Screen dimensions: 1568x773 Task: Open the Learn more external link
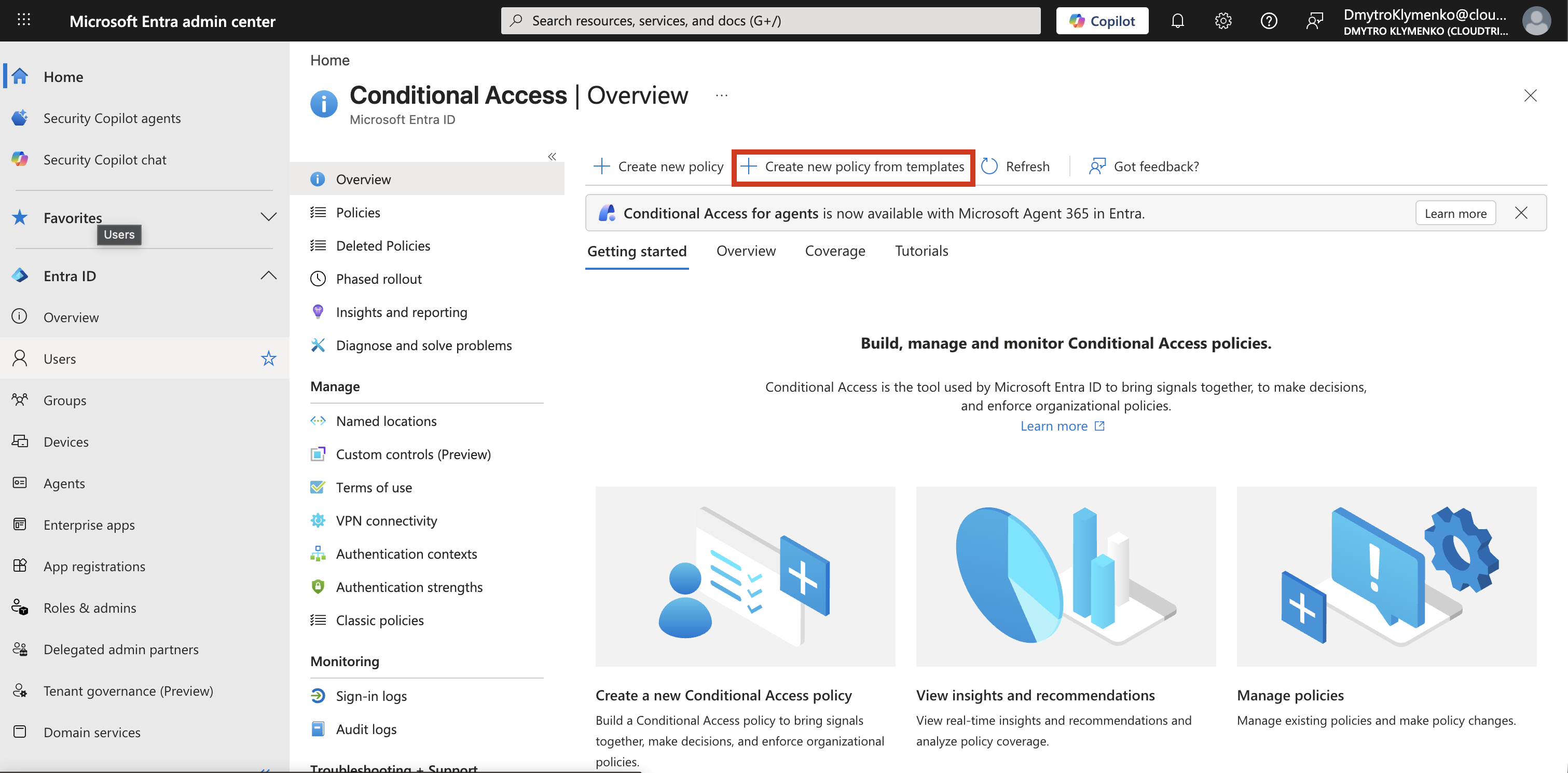point(1062,425)
